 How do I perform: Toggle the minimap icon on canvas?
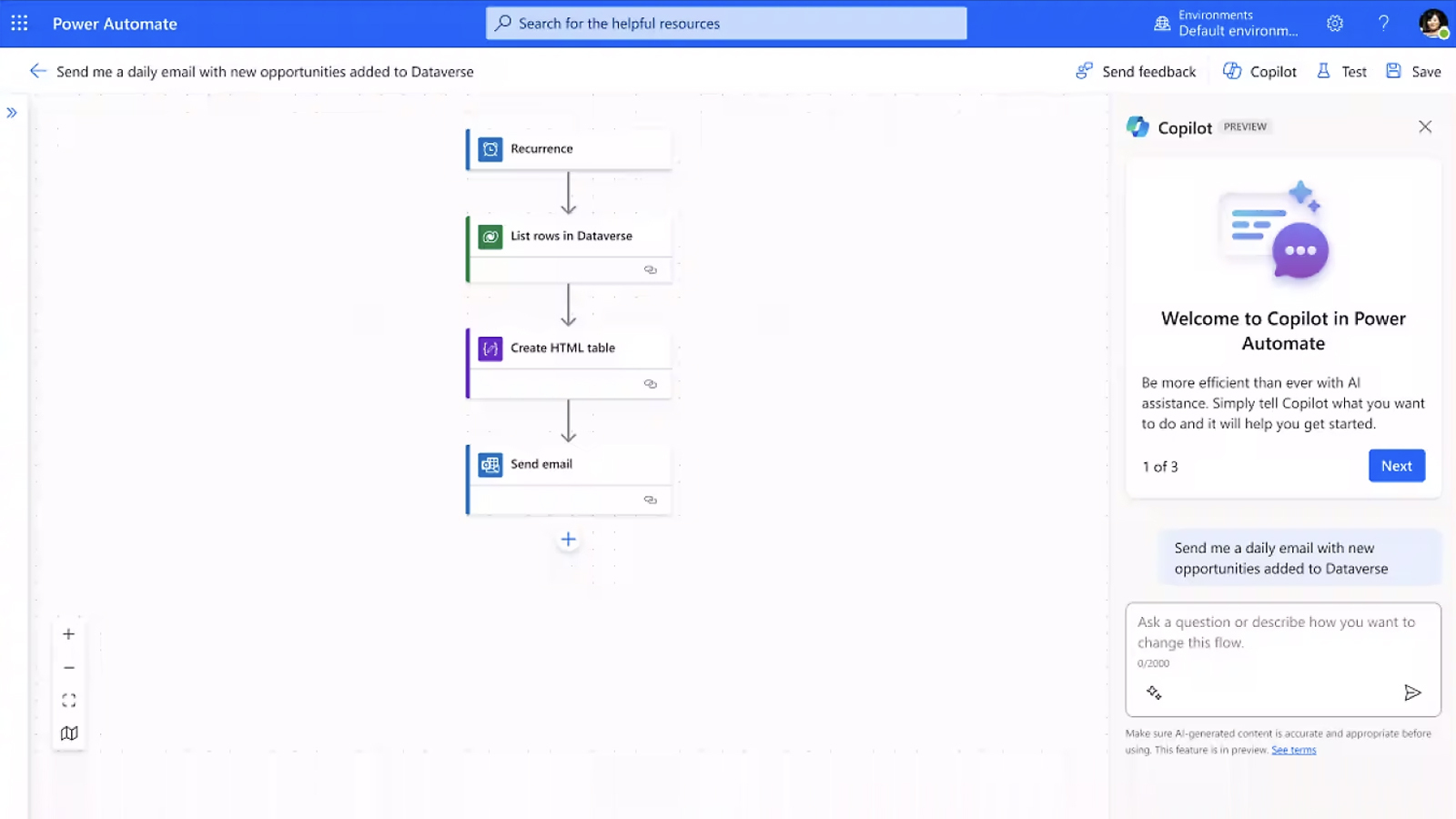(68, 733)
